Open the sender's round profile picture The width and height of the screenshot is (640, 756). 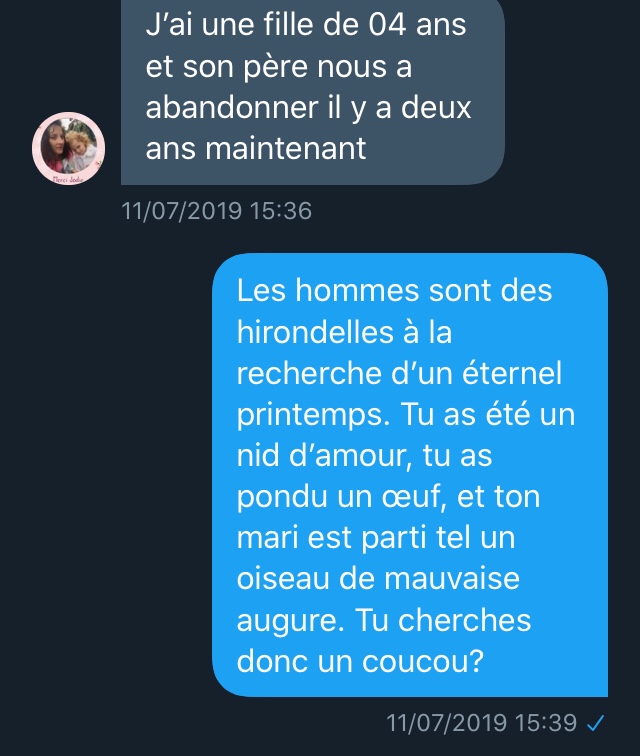pos(68,148)
